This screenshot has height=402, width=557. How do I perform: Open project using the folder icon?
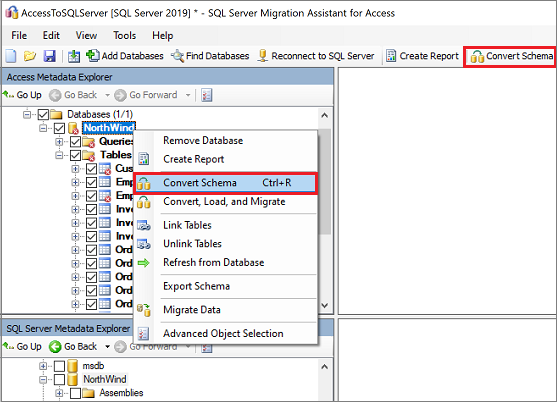pos(30,56)
